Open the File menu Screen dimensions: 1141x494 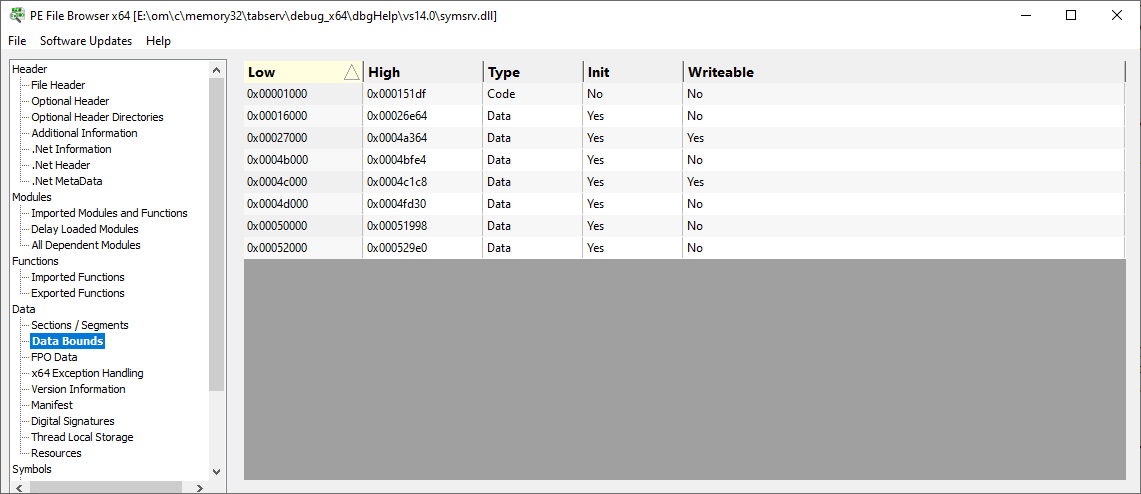point(17,41)
